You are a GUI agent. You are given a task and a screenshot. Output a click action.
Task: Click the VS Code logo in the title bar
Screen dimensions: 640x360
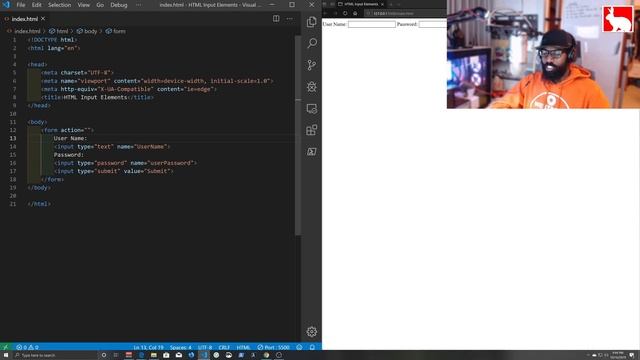[x=6, y=5]
